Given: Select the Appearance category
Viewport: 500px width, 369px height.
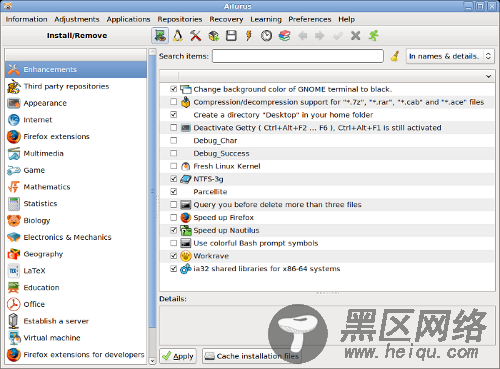Looking at the screenshot, I should pos(76,103).
